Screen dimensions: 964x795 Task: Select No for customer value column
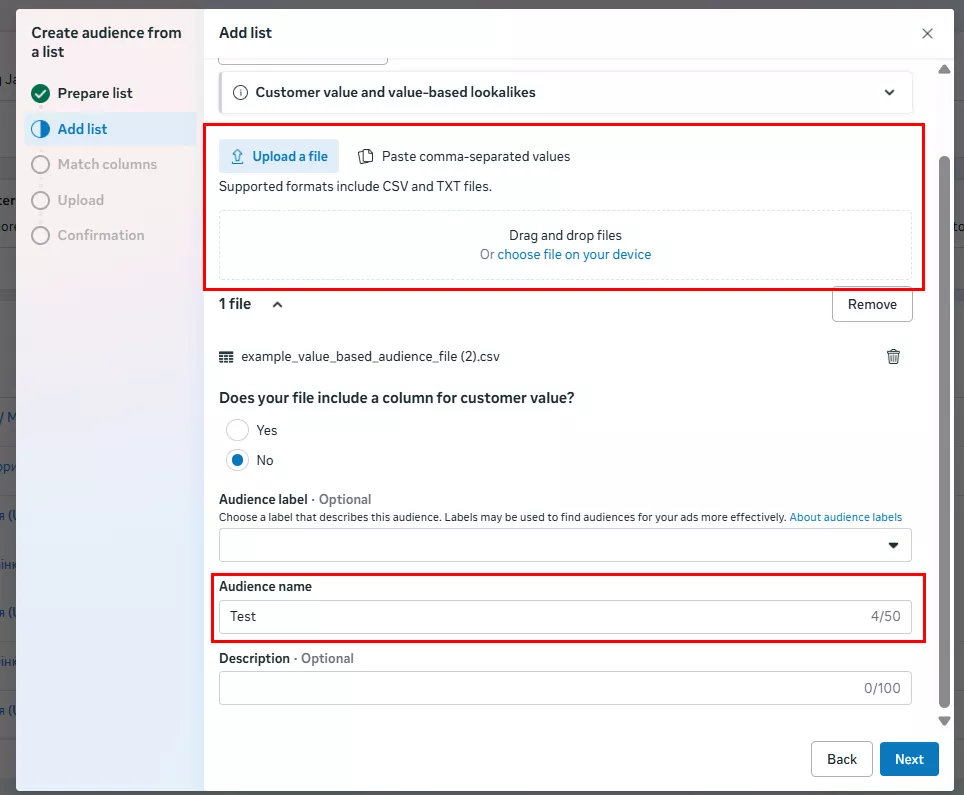click(237, 460)
